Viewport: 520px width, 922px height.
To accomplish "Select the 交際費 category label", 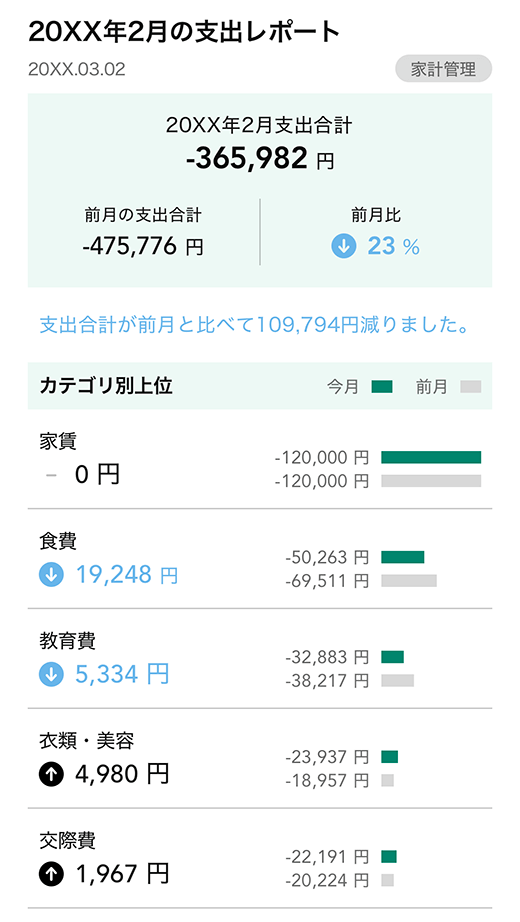I will [68, 840].
